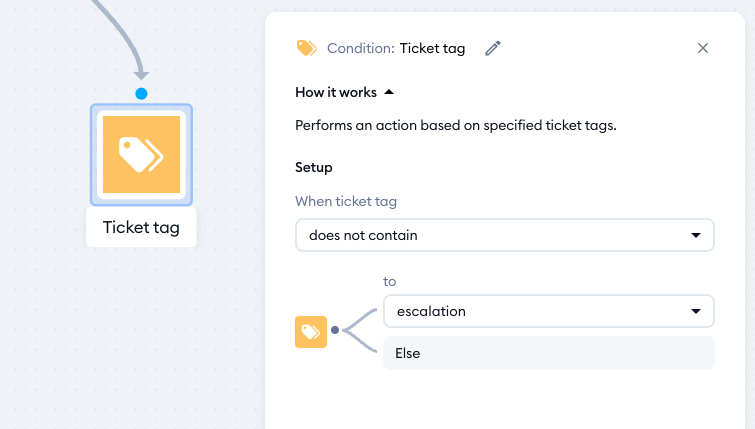Screen dimensions: 755x429
Task: Select the orange Ticket tag node on canvas
Action: click(141, 155)
